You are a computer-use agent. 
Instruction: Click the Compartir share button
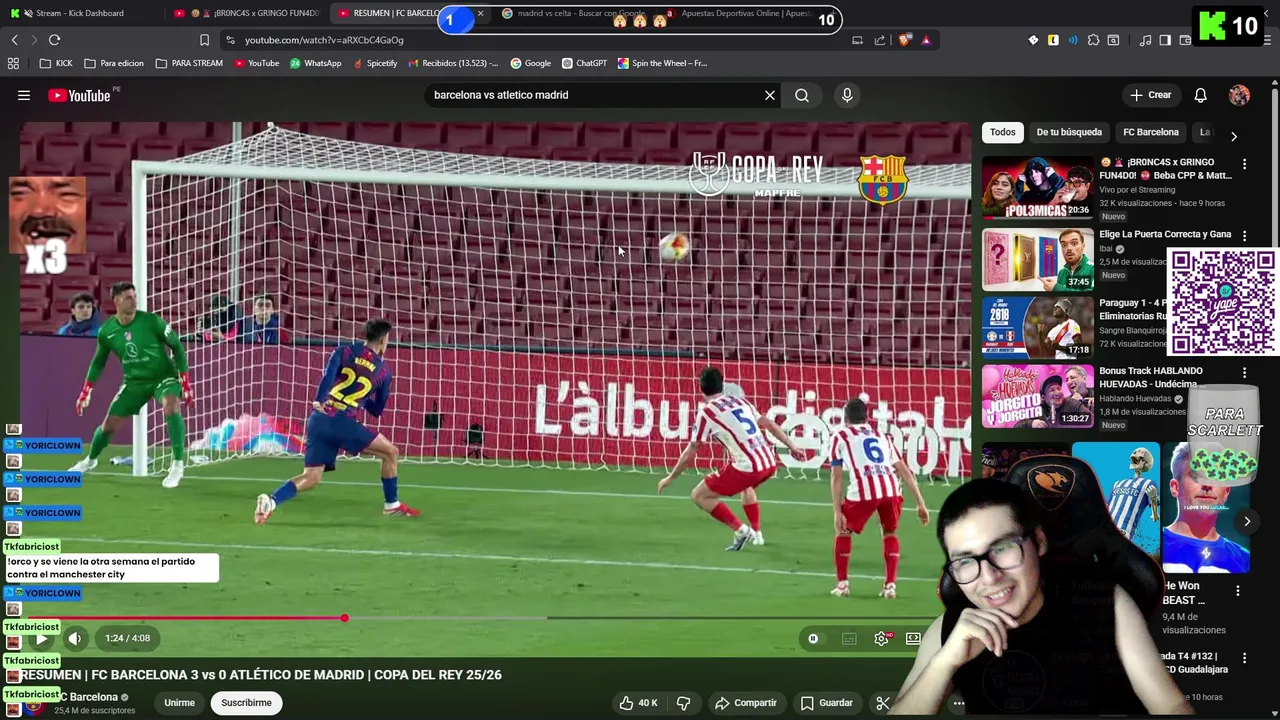pyautogui.click(x=746, y=703)
